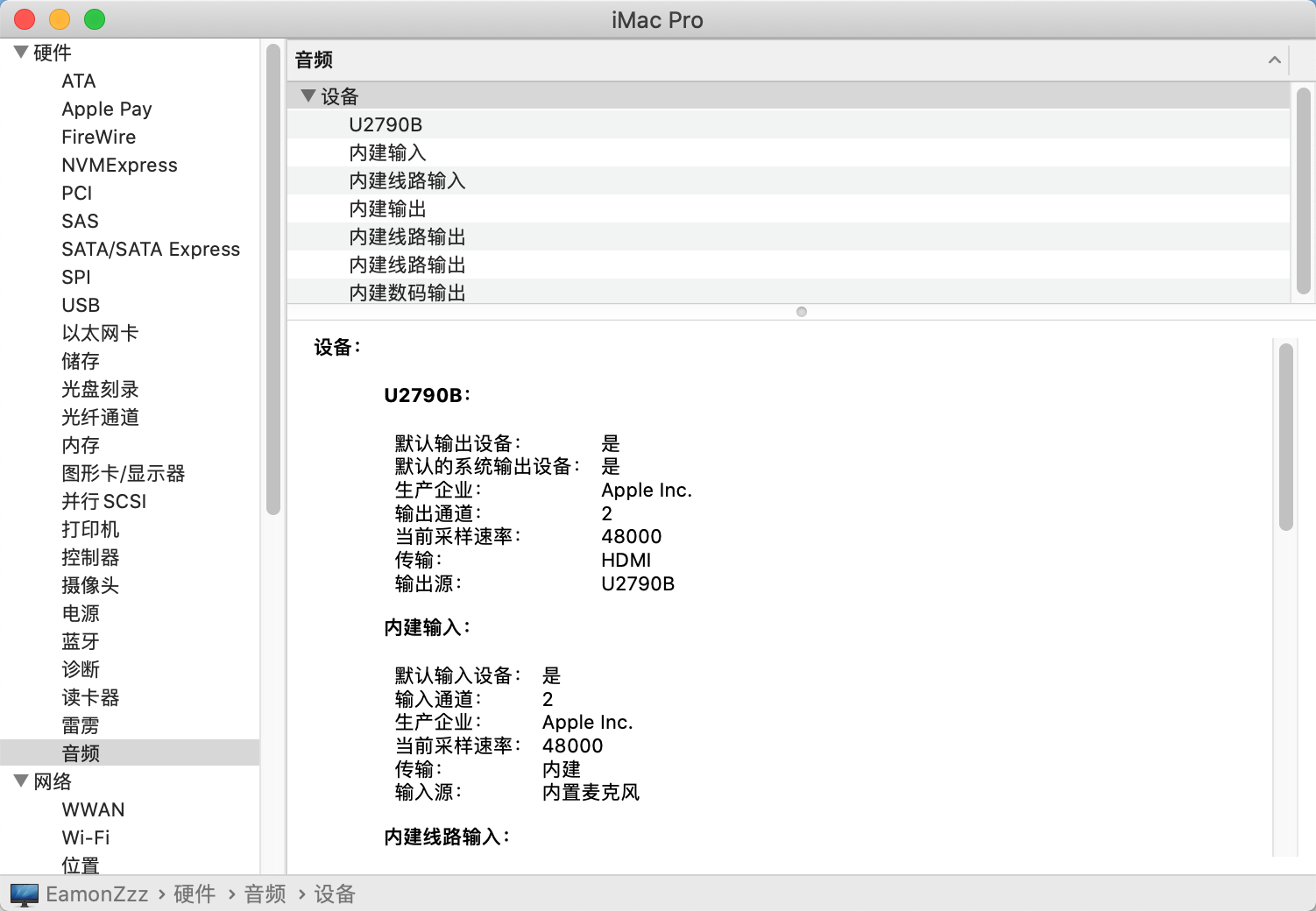The height and width of the screenshot is (911, 1316).
Task: Select the highlighted 音频 sidebar item
Action: click(x=130, y=752)
